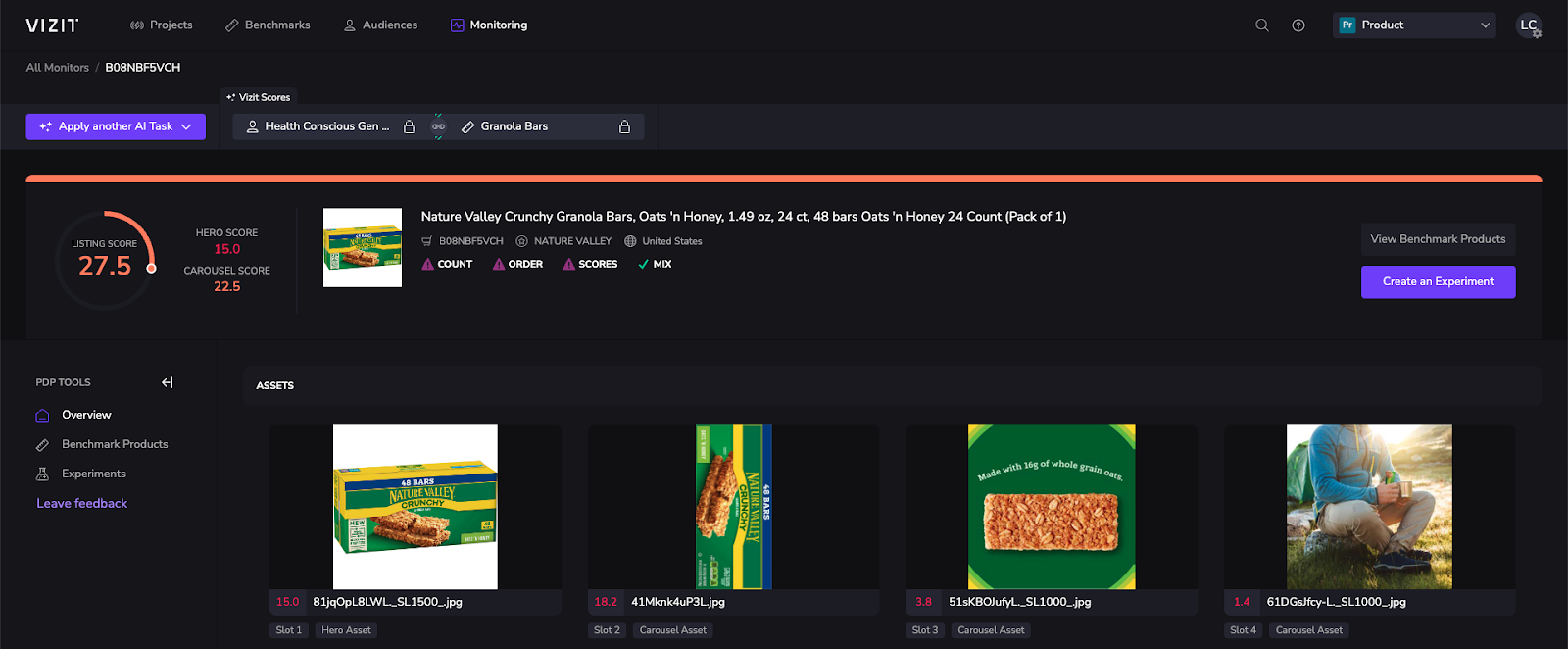Image resolution: width=1568 pixels, height=649 pixels.
Task: Click the Slot 1 tag
Action: point(289,630)
